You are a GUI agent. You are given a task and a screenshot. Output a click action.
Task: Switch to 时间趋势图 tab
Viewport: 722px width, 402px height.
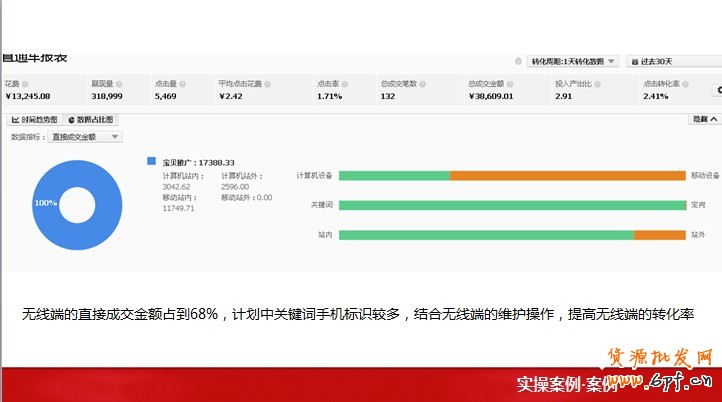pyautogui.click(x=33, y=119)
